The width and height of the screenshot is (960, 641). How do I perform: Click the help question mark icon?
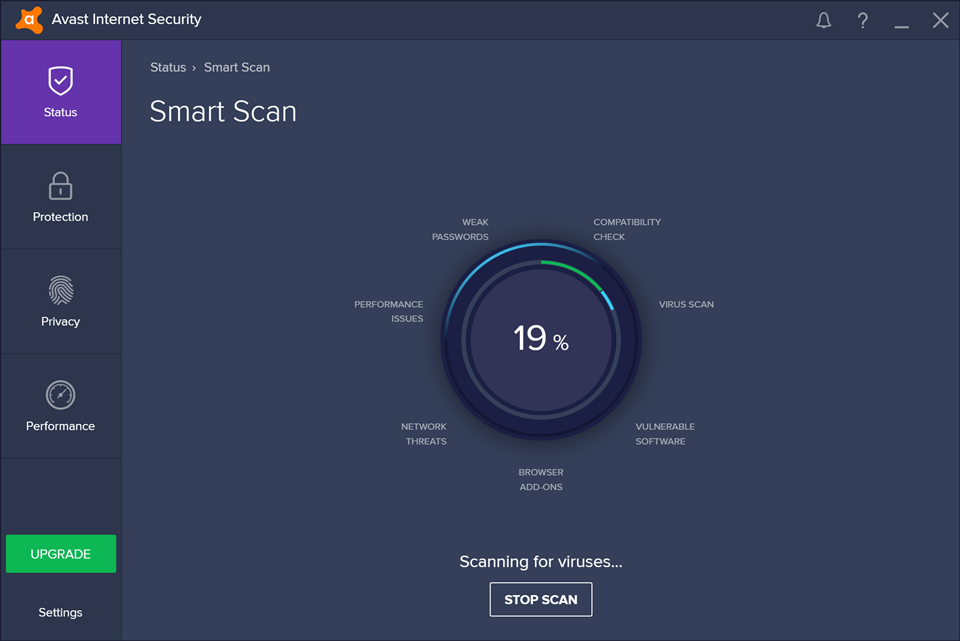point(862,20)
